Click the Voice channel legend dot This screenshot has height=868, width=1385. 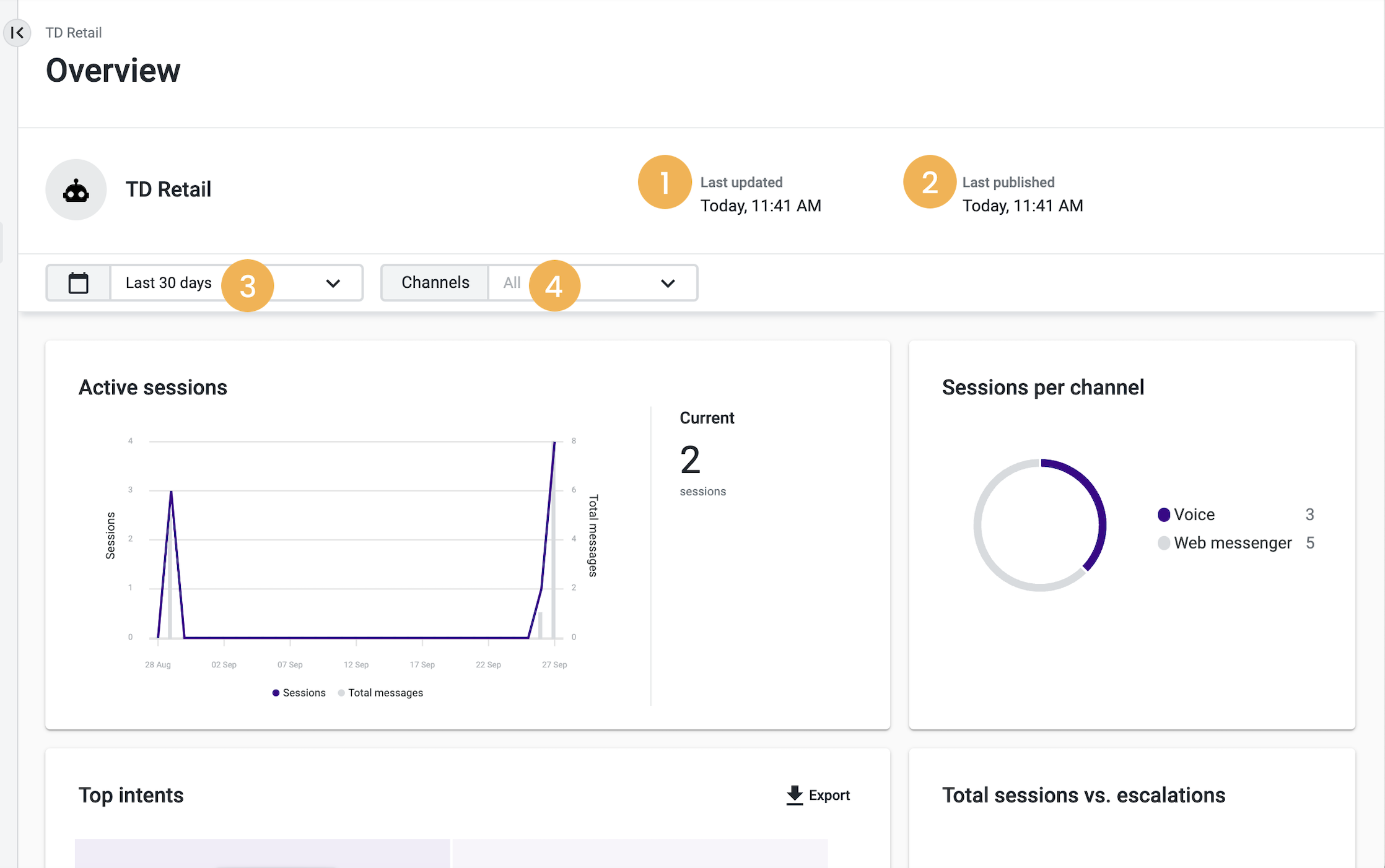(x=1164, y=514)
